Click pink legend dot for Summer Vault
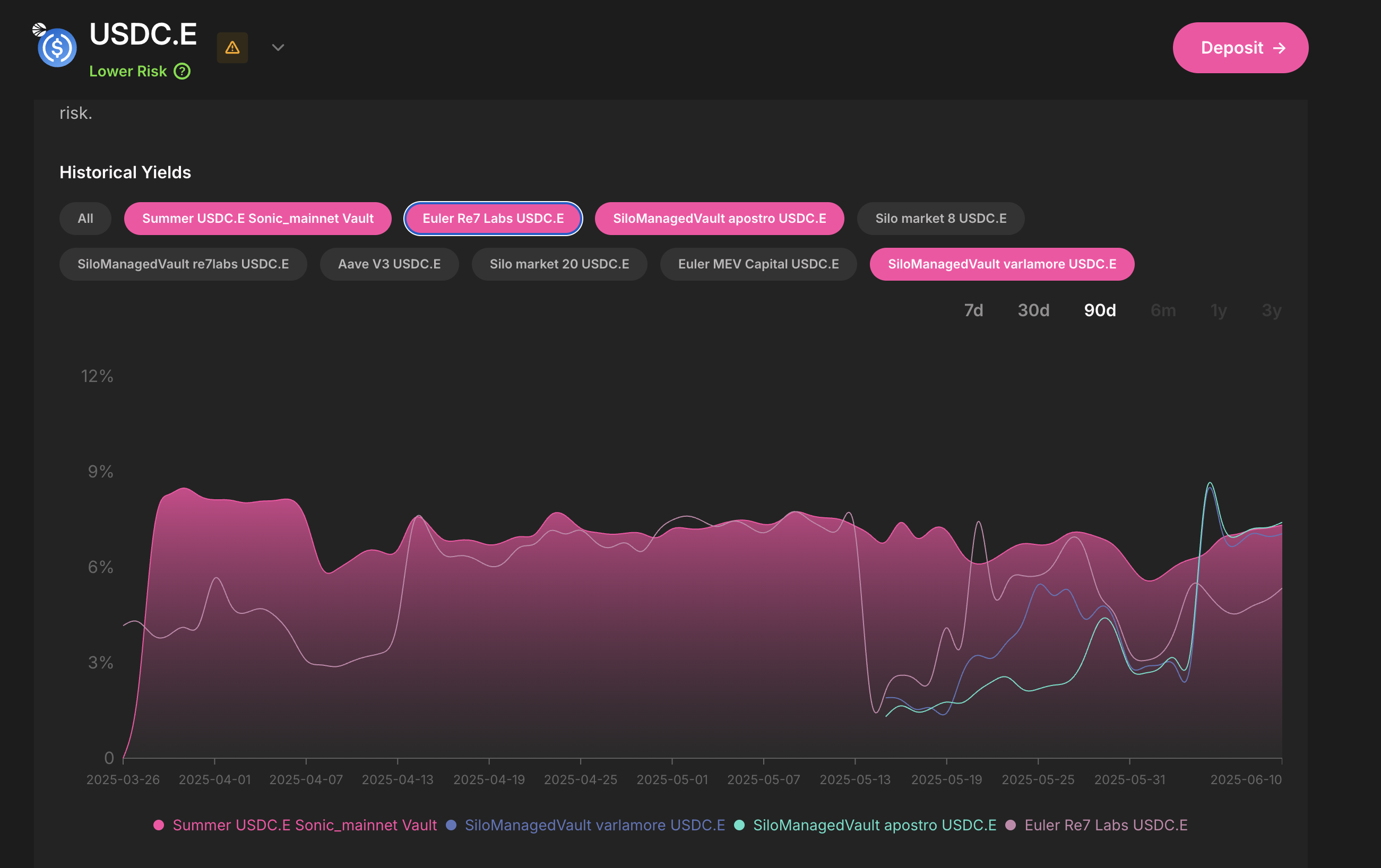 [x=159, y=825]
